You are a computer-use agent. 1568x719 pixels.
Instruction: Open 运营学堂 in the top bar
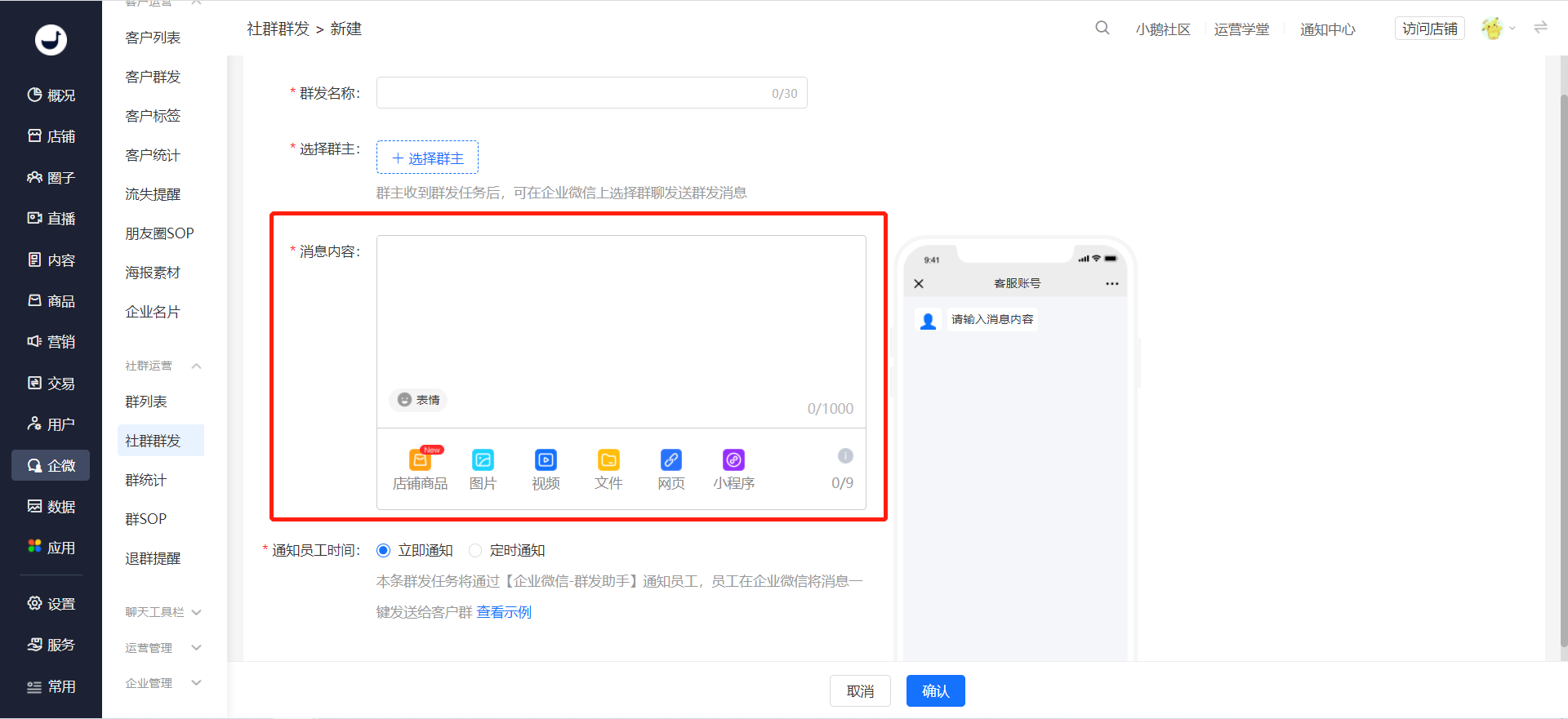(x=1241, y=29)
